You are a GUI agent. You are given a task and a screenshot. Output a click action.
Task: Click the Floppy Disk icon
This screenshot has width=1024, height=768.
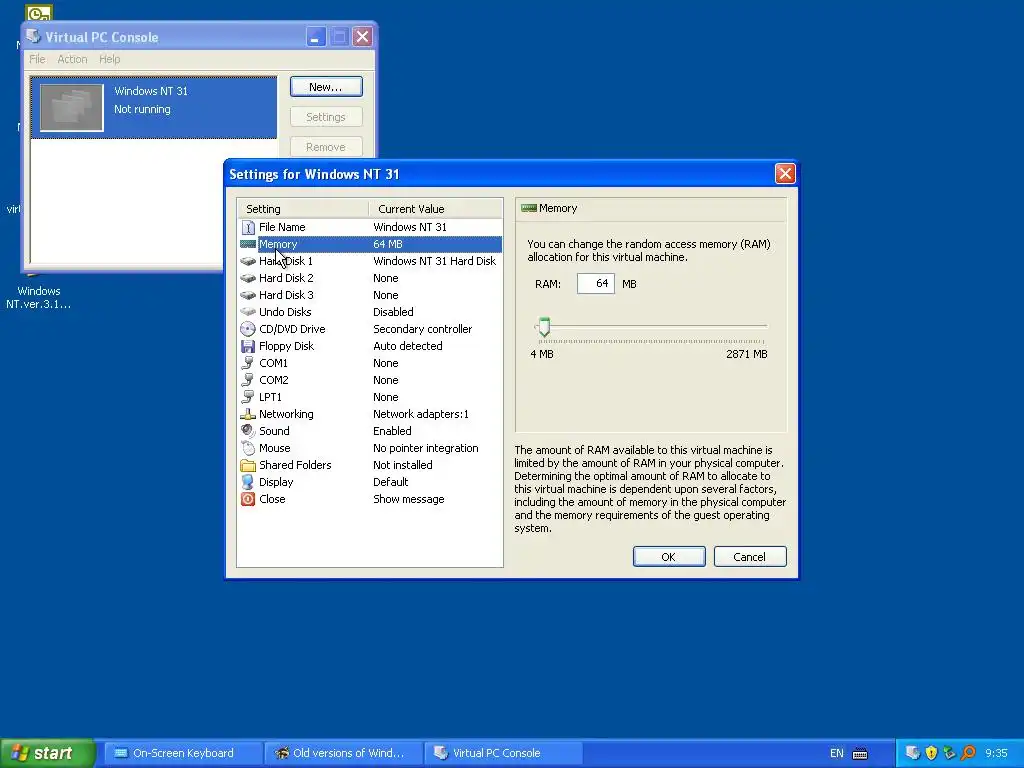(x=248, y=346)
